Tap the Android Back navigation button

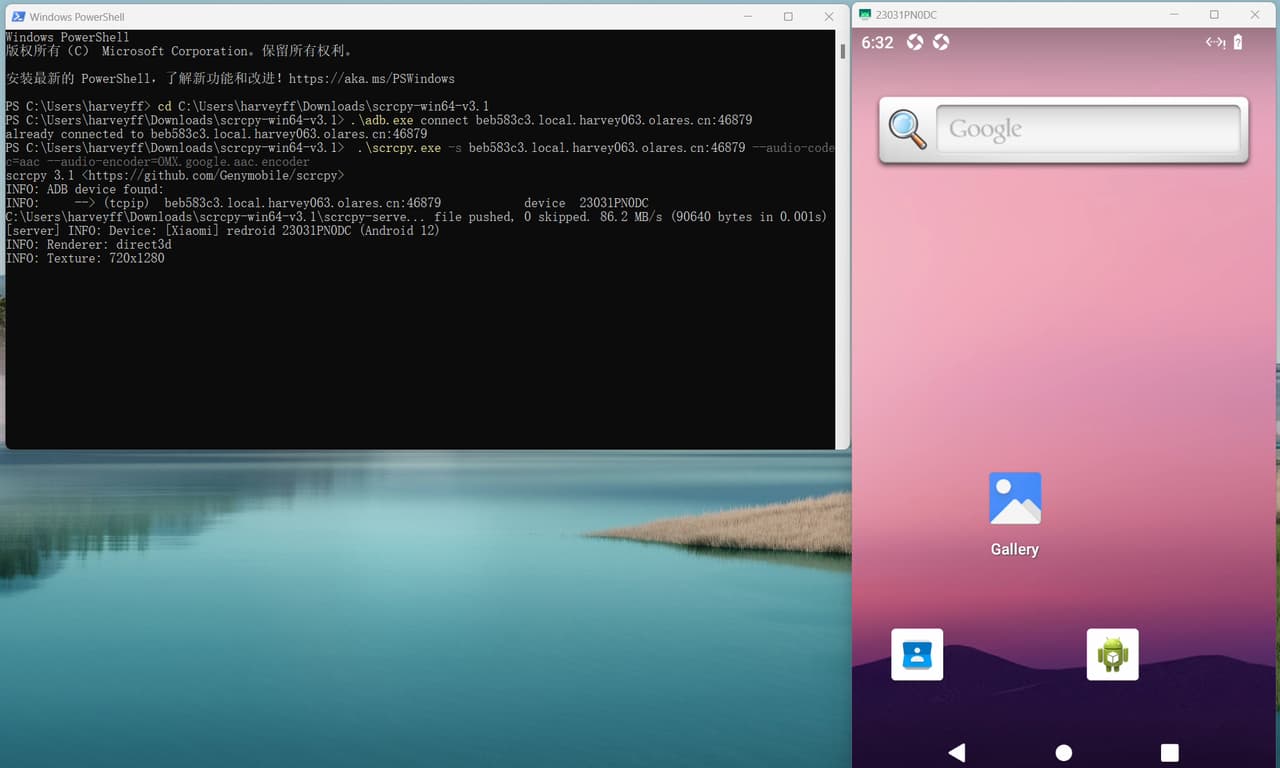point(957,752)
